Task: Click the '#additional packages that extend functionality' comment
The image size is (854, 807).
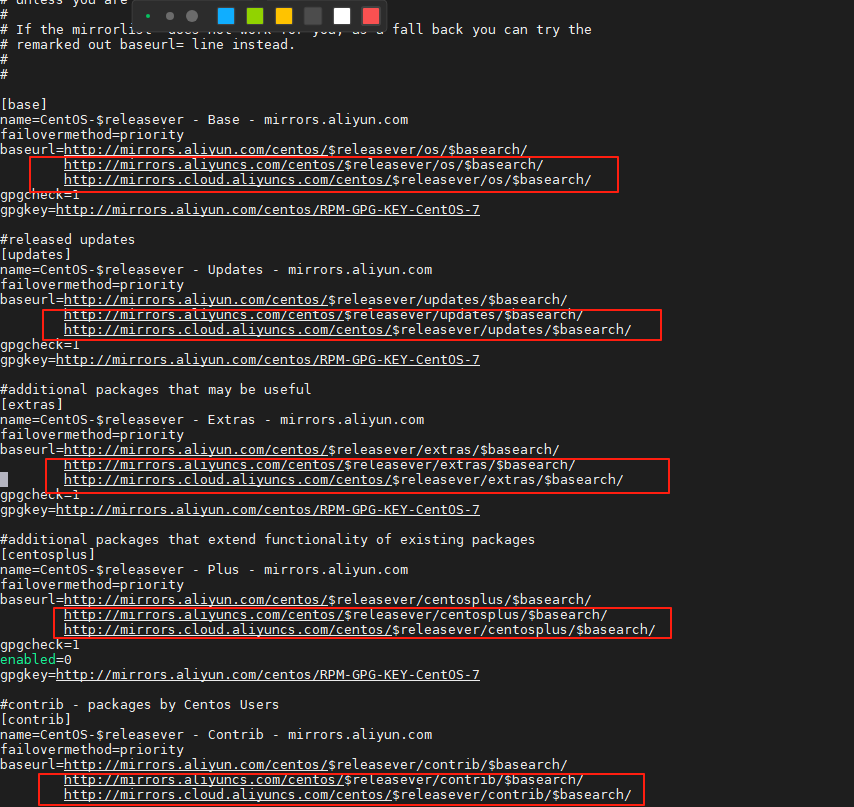Action: click(x=267, y=540)
